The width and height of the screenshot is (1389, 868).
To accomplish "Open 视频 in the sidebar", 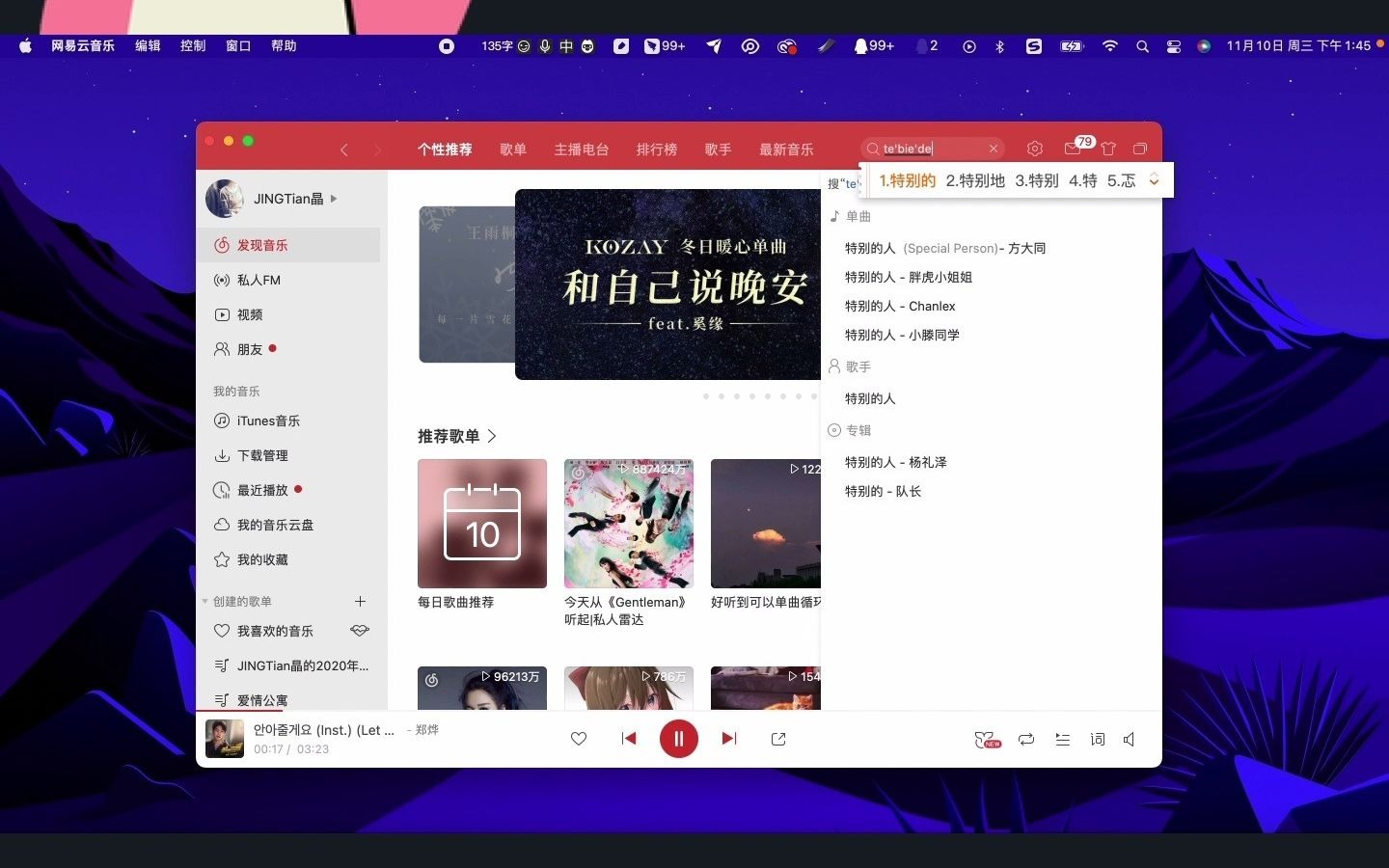I will [x=288, y=314].
